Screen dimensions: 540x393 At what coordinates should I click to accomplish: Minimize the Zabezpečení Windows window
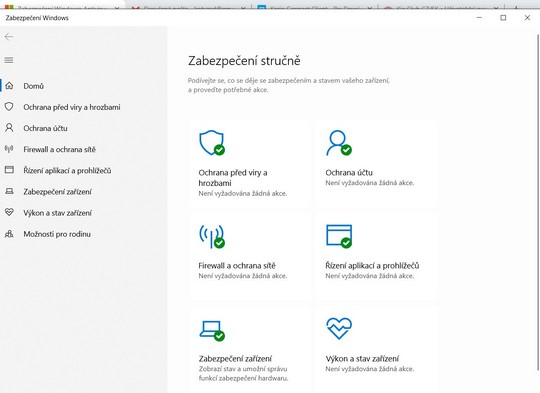[479, 18]
